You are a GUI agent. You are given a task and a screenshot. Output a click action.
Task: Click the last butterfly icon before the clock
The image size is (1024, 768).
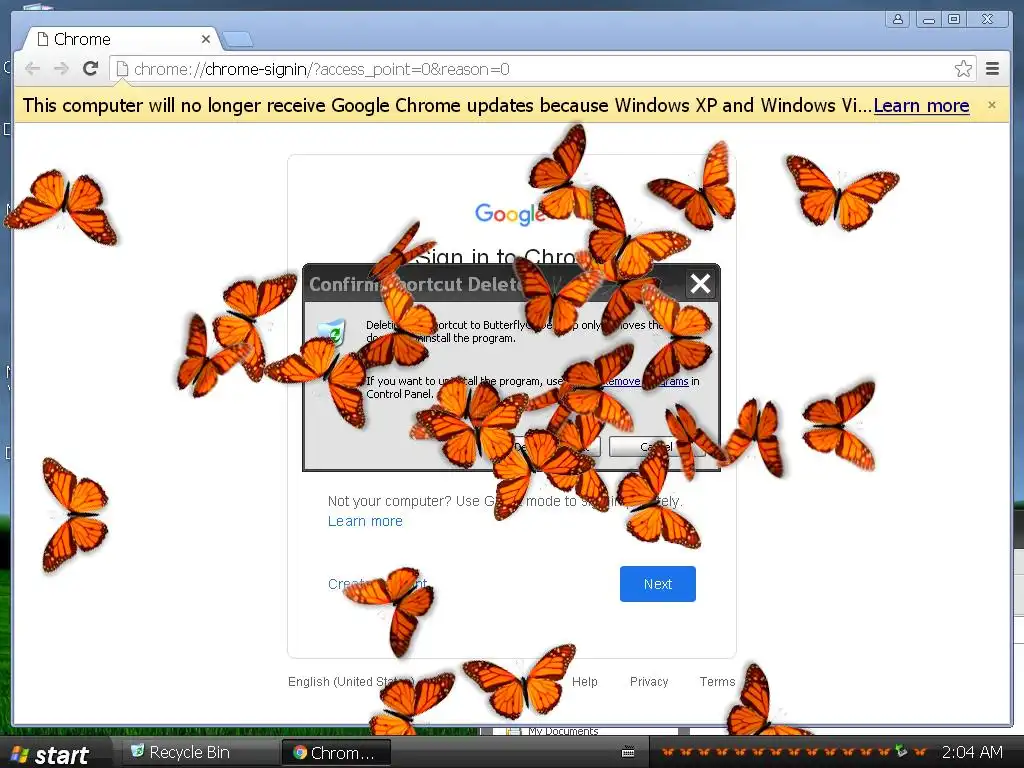coord(920,752)
